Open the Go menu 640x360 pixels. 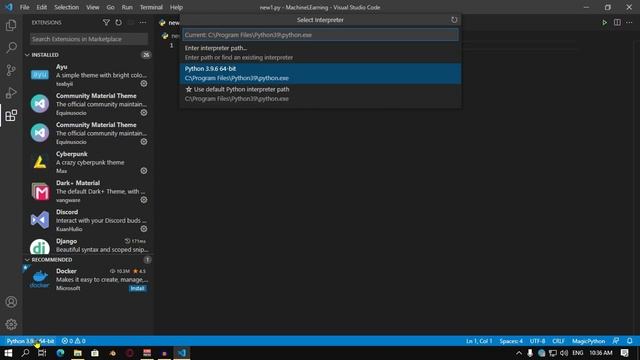click(110, 7)
